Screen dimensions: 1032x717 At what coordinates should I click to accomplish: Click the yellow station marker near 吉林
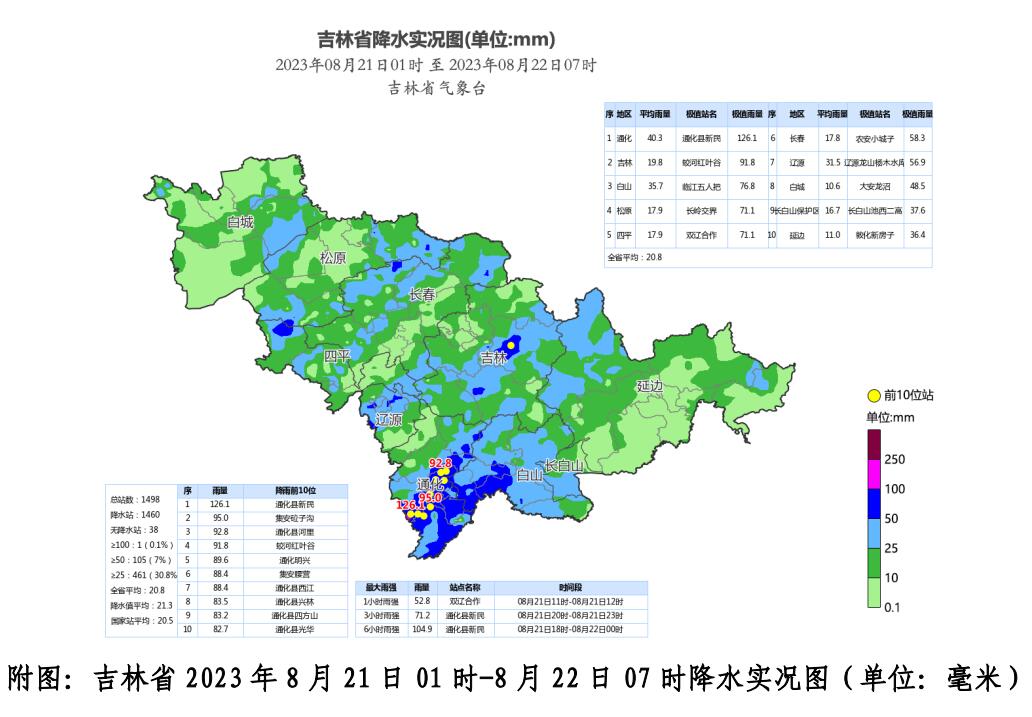pos(510,345)
